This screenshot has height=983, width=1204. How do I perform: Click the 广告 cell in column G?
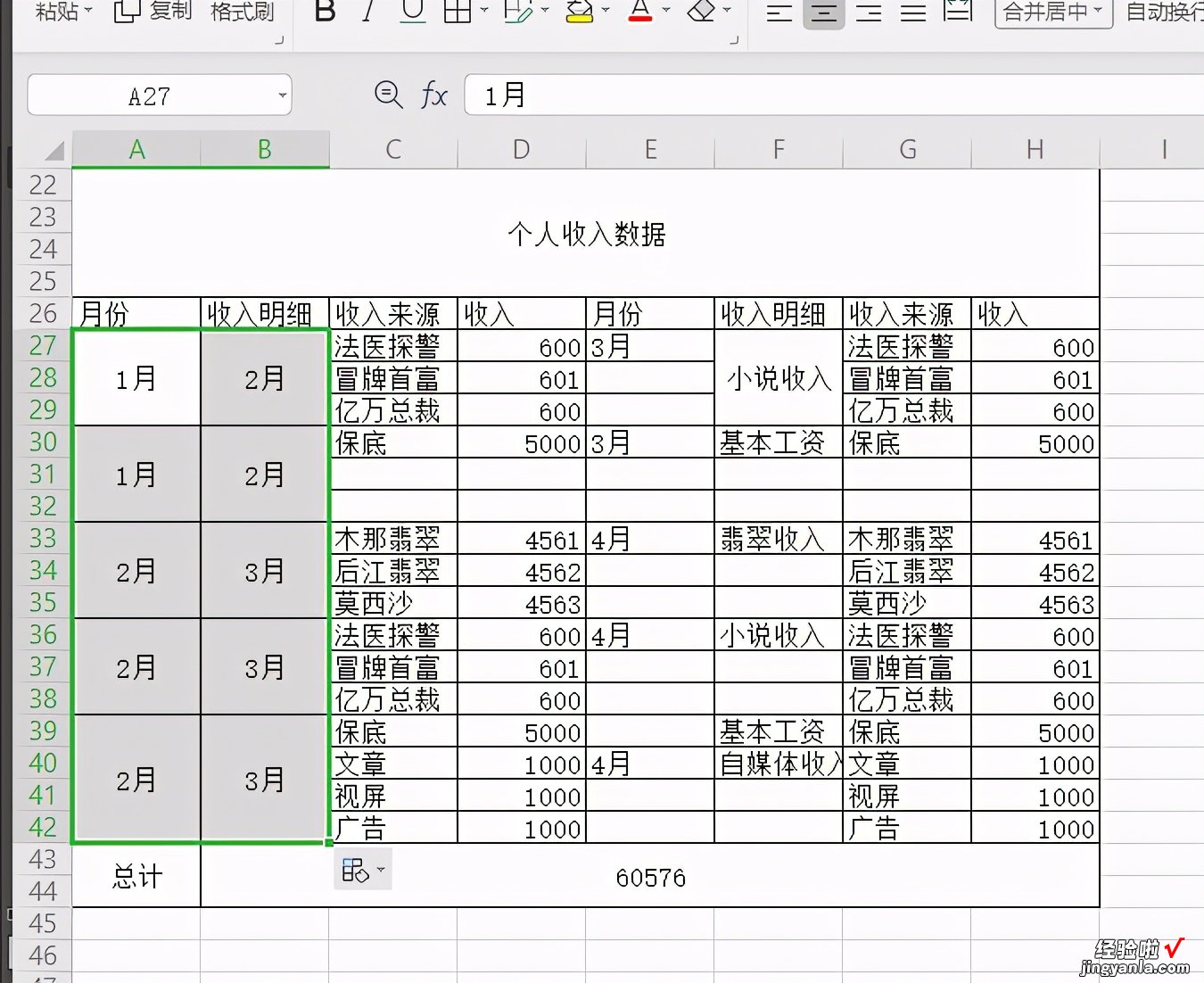[907, 828]
